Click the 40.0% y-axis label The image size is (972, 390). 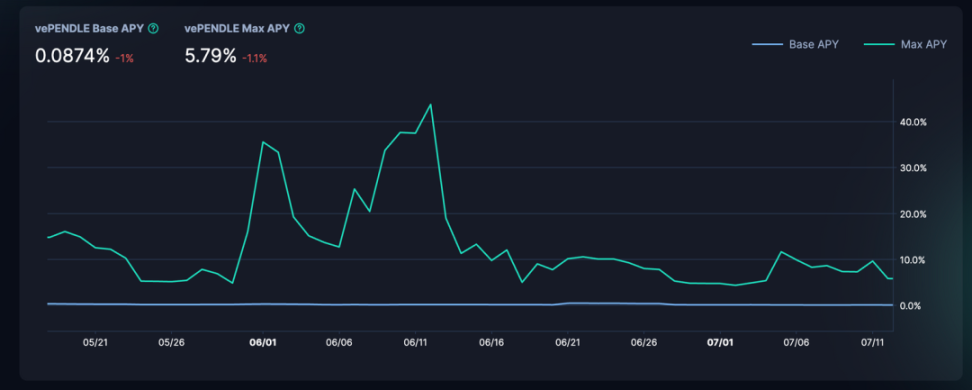(x=914, y=122)
